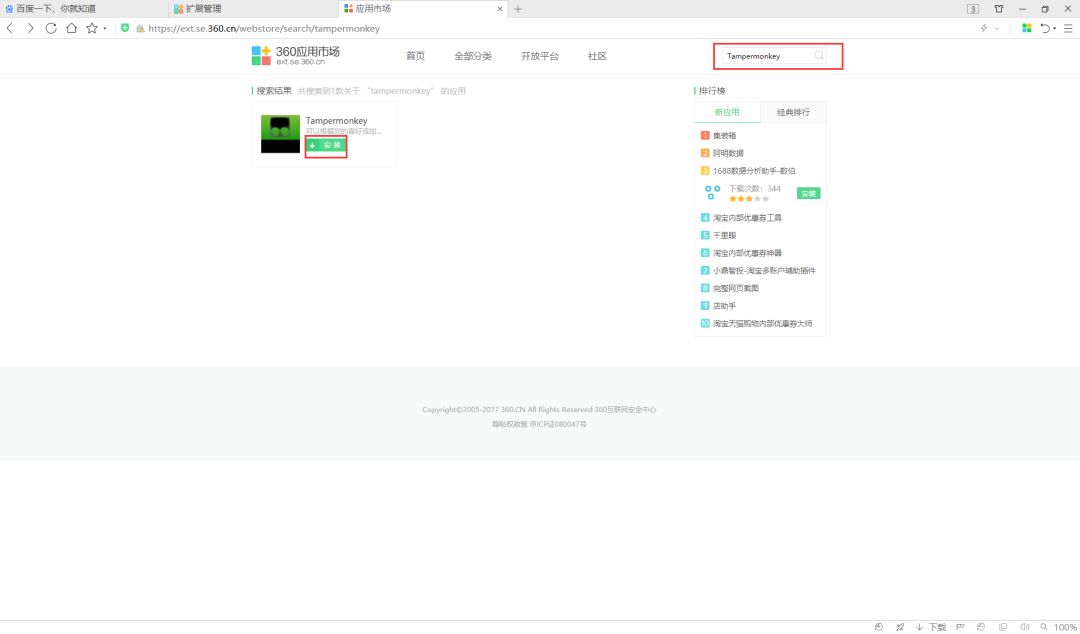
Task: Open the browser hamburger menu
Action: coord(1068,28)
